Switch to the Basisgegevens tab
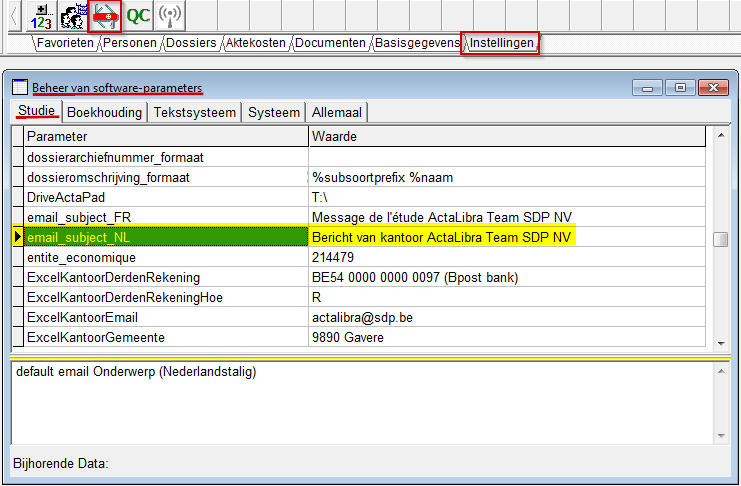The height and width of the screenshot is (486, 741). (x=417, y=43)
